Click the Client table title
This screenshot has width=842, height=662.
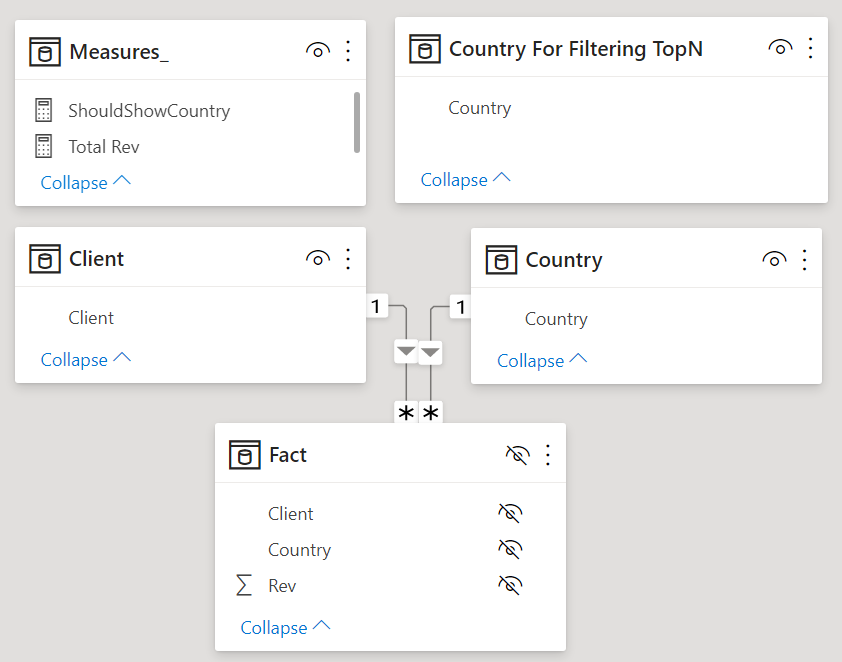[x=96, y=259]
